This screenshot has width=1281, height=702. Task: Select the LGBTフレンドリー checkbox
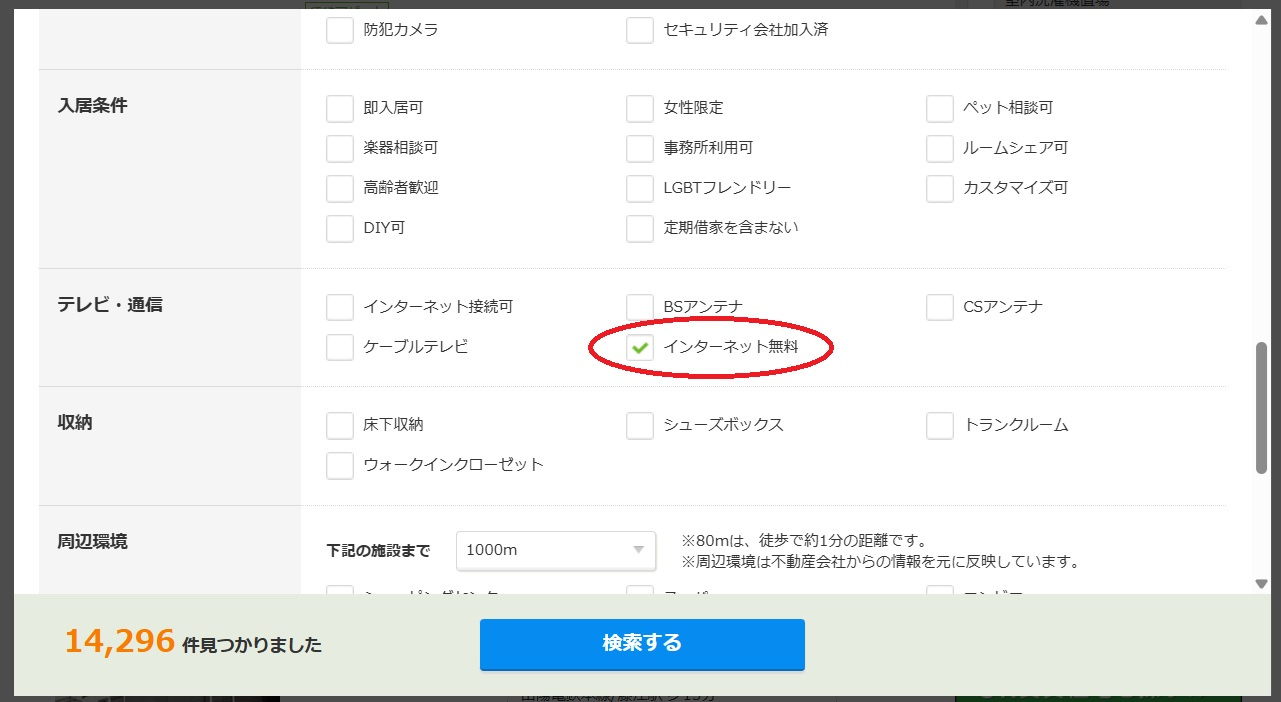[x=640, y=188]
